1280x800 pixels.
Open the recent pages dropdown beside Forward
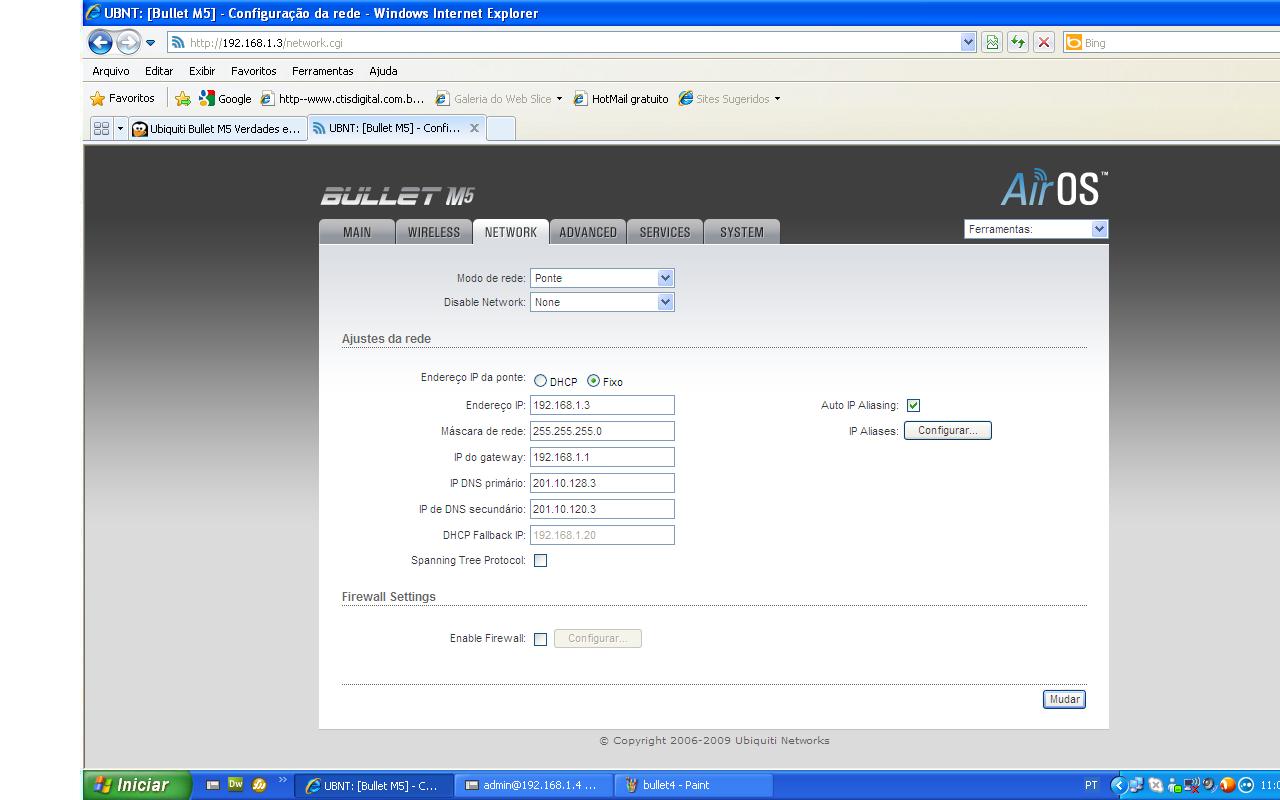click(x=150, y=43)
